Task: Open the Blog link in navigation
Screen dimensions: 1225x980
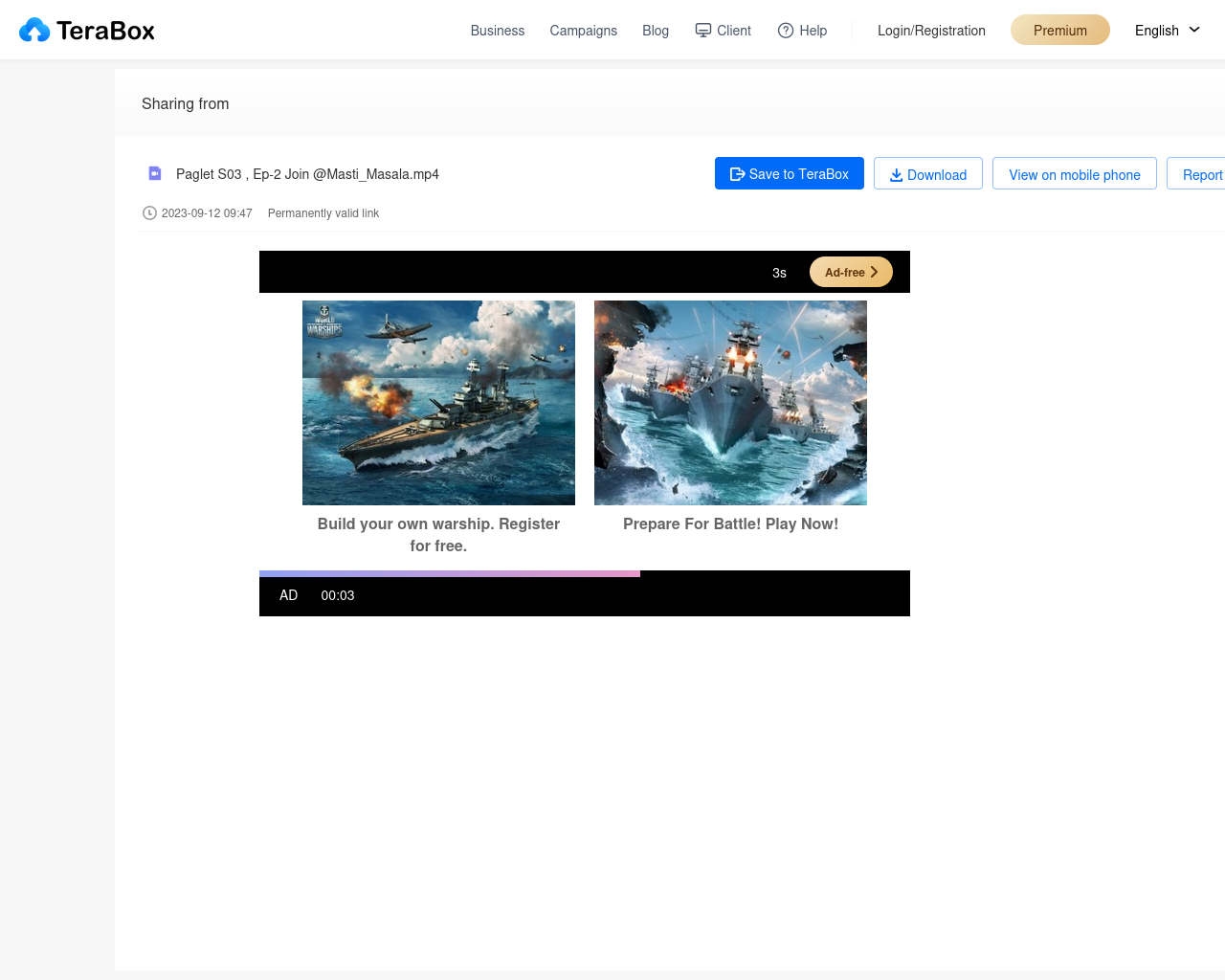Action: 656,31
